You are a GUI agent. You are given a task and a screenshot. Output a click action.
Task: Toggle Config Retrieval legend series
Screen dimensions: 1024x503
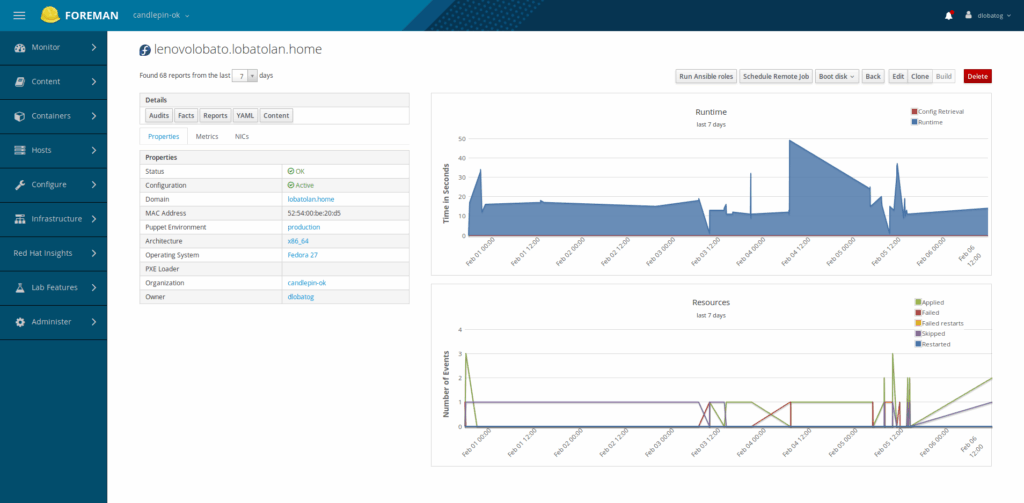click(940, 111)
